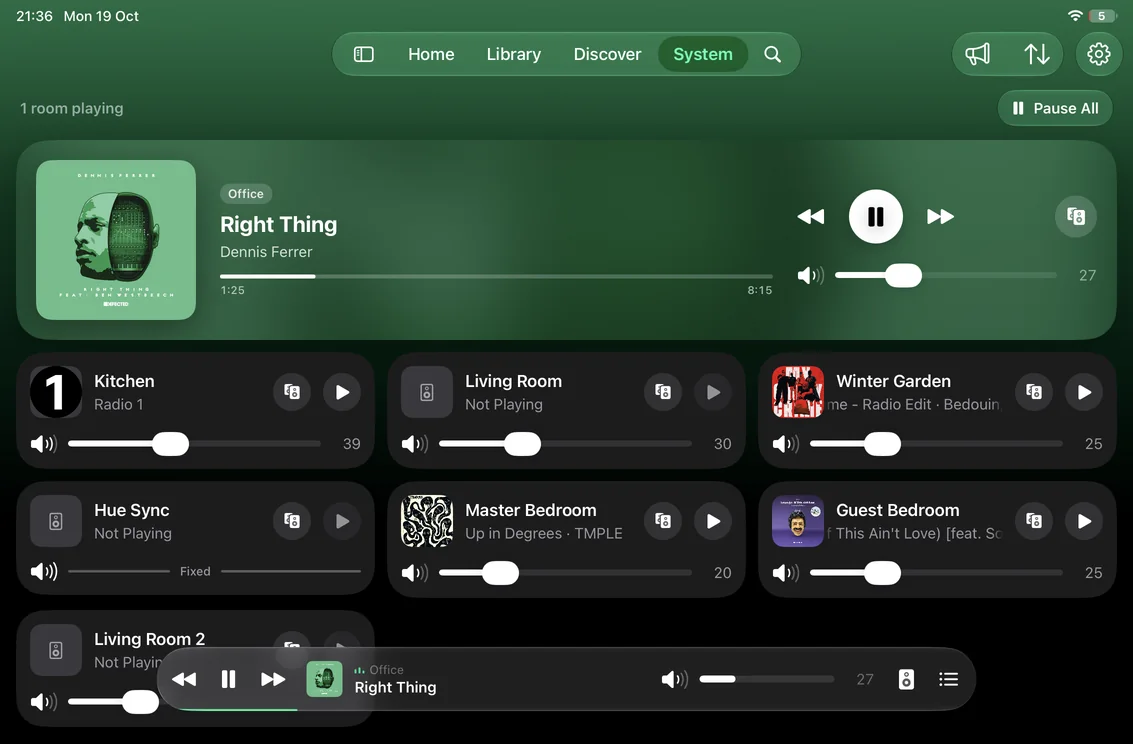Adjust the Guest Bedroom volume slider

936,573
